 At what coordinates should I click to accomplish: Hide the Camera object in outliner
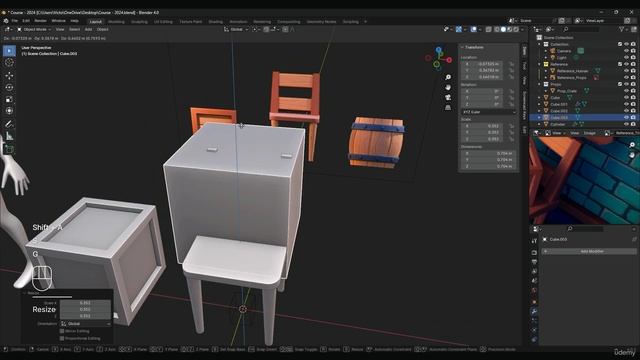626,51
